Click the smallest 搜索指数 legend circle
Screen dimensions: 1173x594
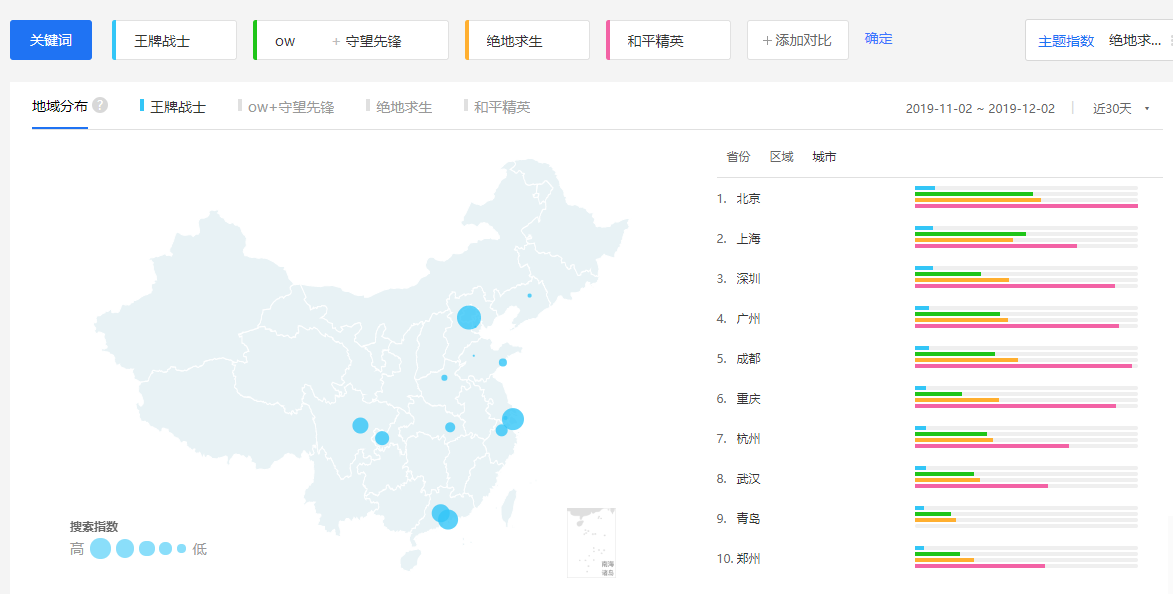[181, 548]
